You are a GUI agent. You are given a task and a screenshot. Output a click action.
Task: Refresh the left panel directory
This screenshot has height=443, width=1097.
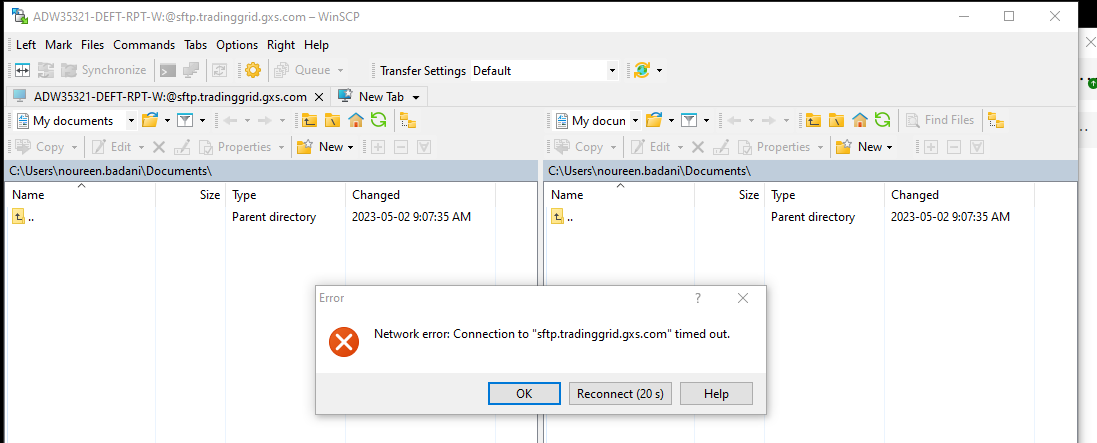pos(378,121)
